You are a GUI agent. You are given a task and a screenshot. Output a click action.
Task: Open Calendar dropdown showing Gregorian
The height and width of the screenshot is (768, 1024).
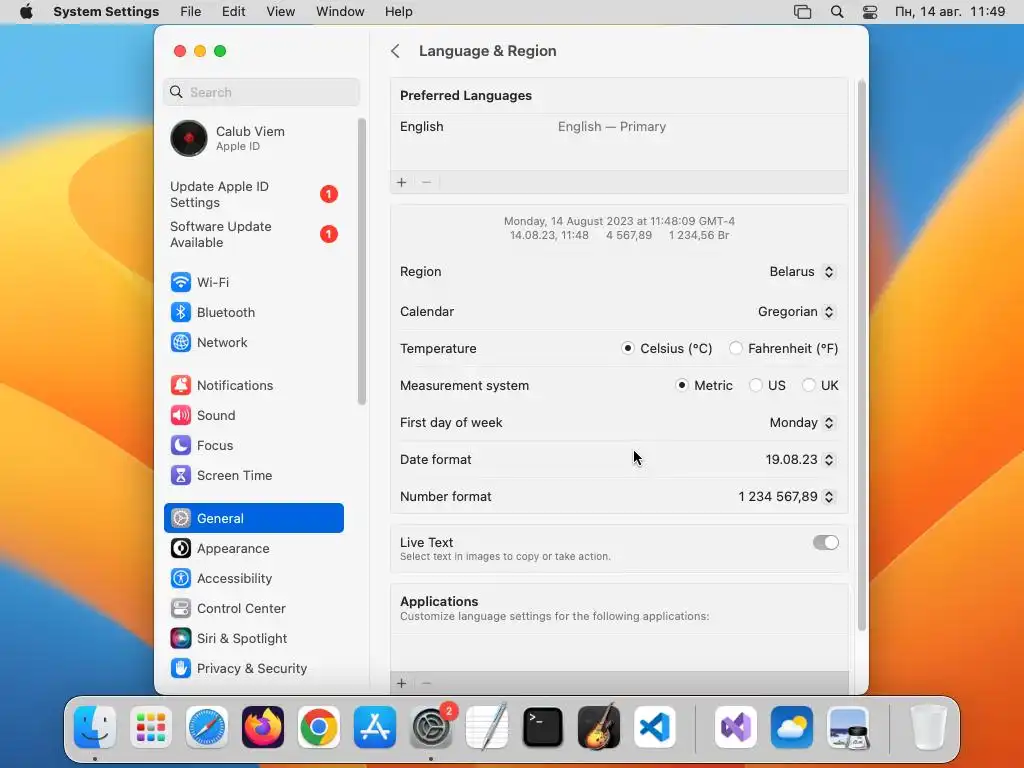pyautogui.click(x=796, y=312)
